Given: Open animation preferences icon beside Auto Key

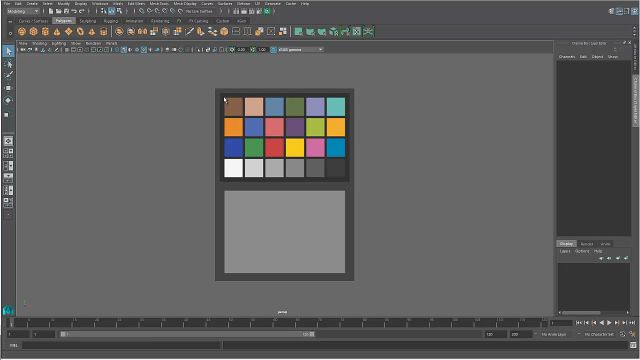Looking at the screenshot, I should click(x=633, y=334).
